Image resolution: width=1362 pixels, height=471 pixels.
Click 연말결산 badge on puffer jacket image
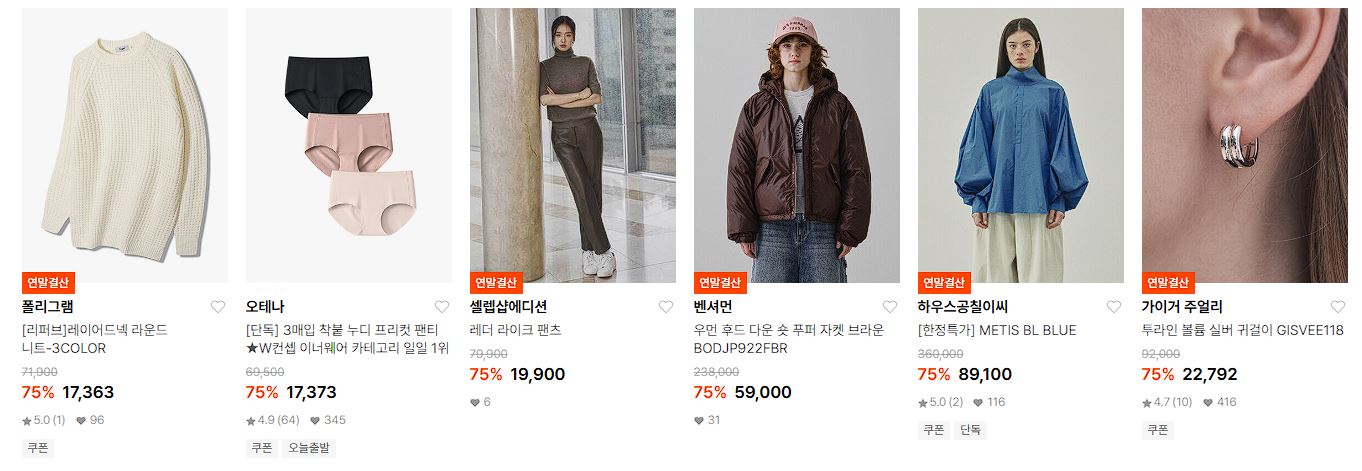(720, 283)
